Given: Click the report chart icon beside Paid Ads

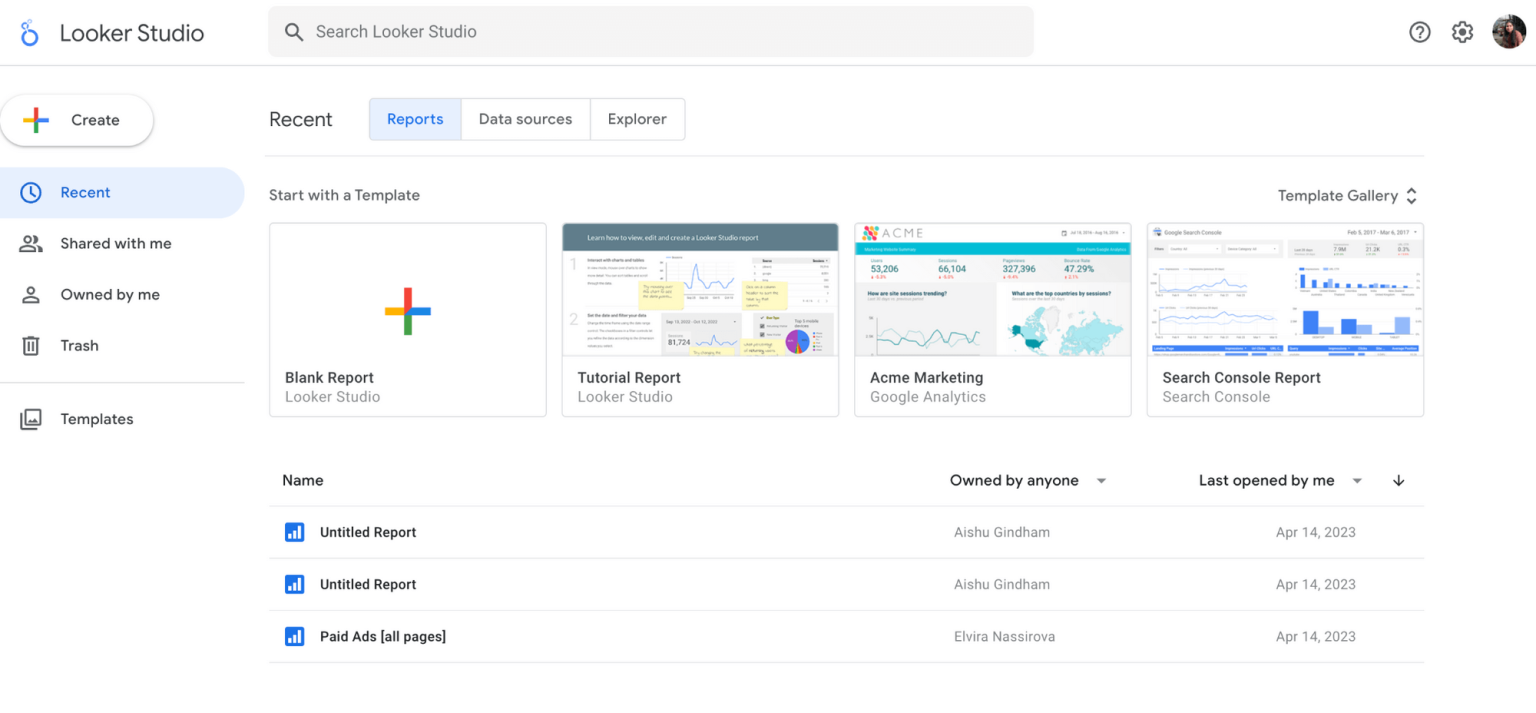Looking at the screenshot, I should click(x=294, y=636).
